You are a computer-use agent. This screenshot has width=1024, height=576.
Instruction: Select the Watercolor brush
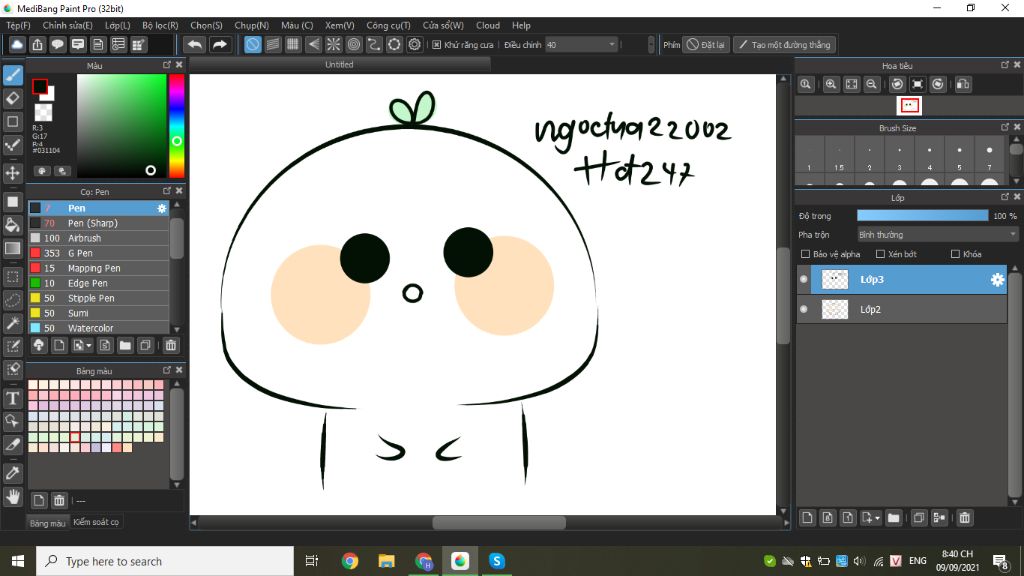coord(99,328)
